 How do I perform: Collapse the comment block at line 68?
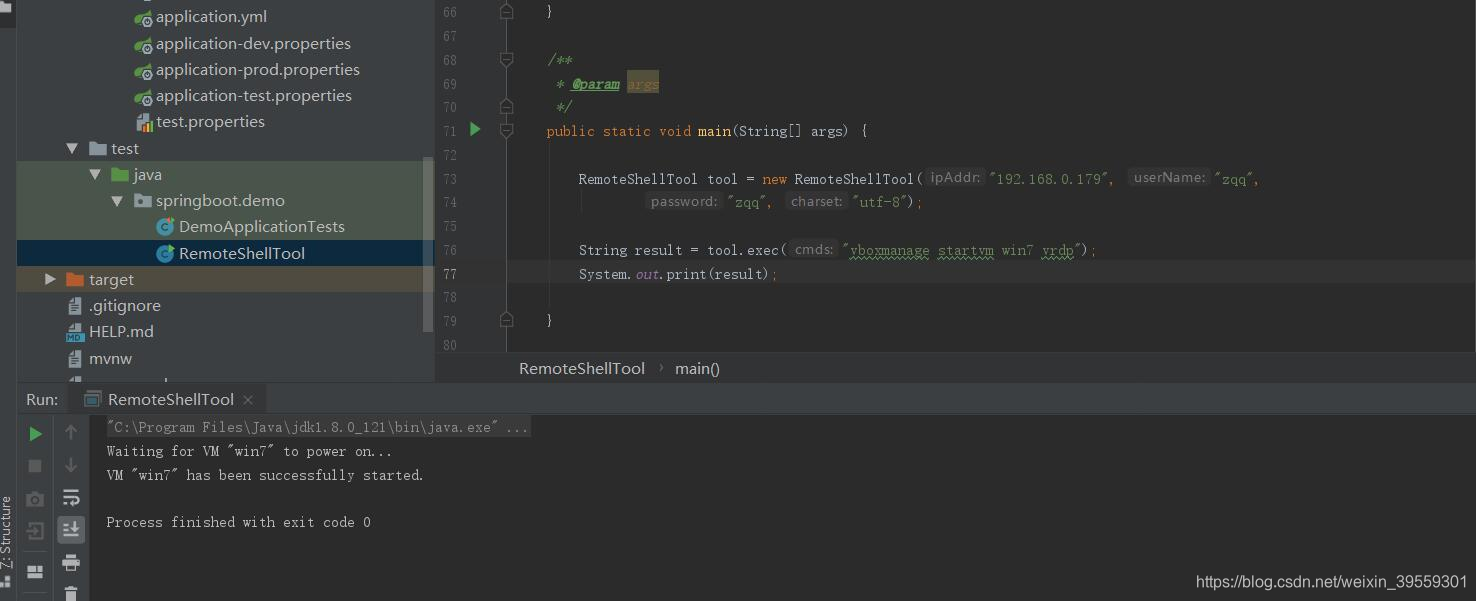pos(506,59)
